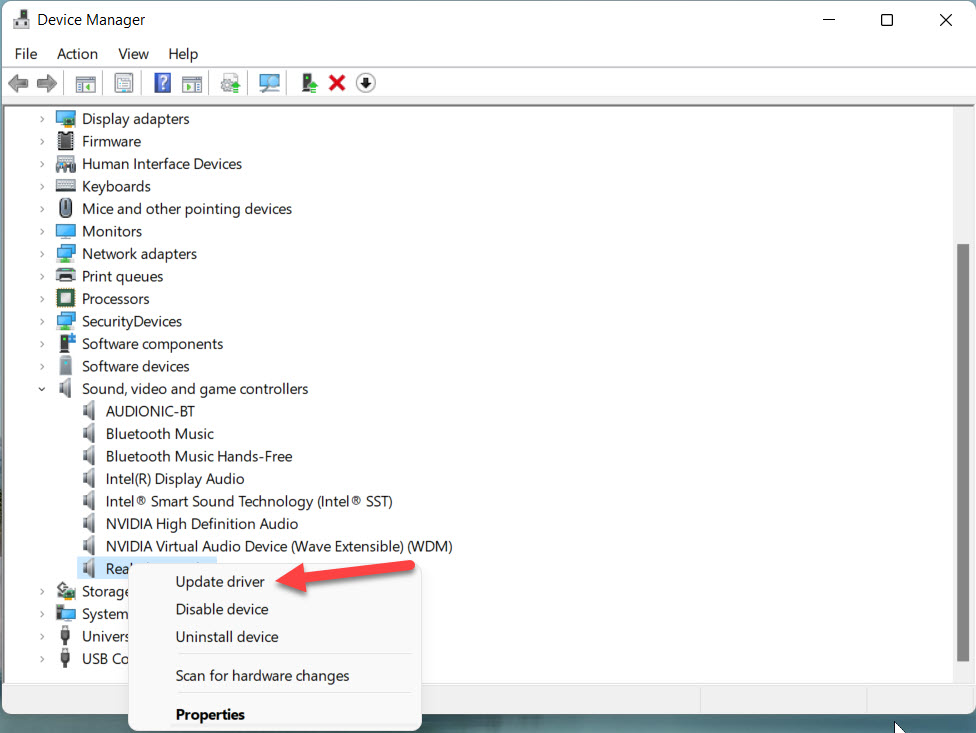
Task: Expand the Network adapters category
Action: point(41,253)
